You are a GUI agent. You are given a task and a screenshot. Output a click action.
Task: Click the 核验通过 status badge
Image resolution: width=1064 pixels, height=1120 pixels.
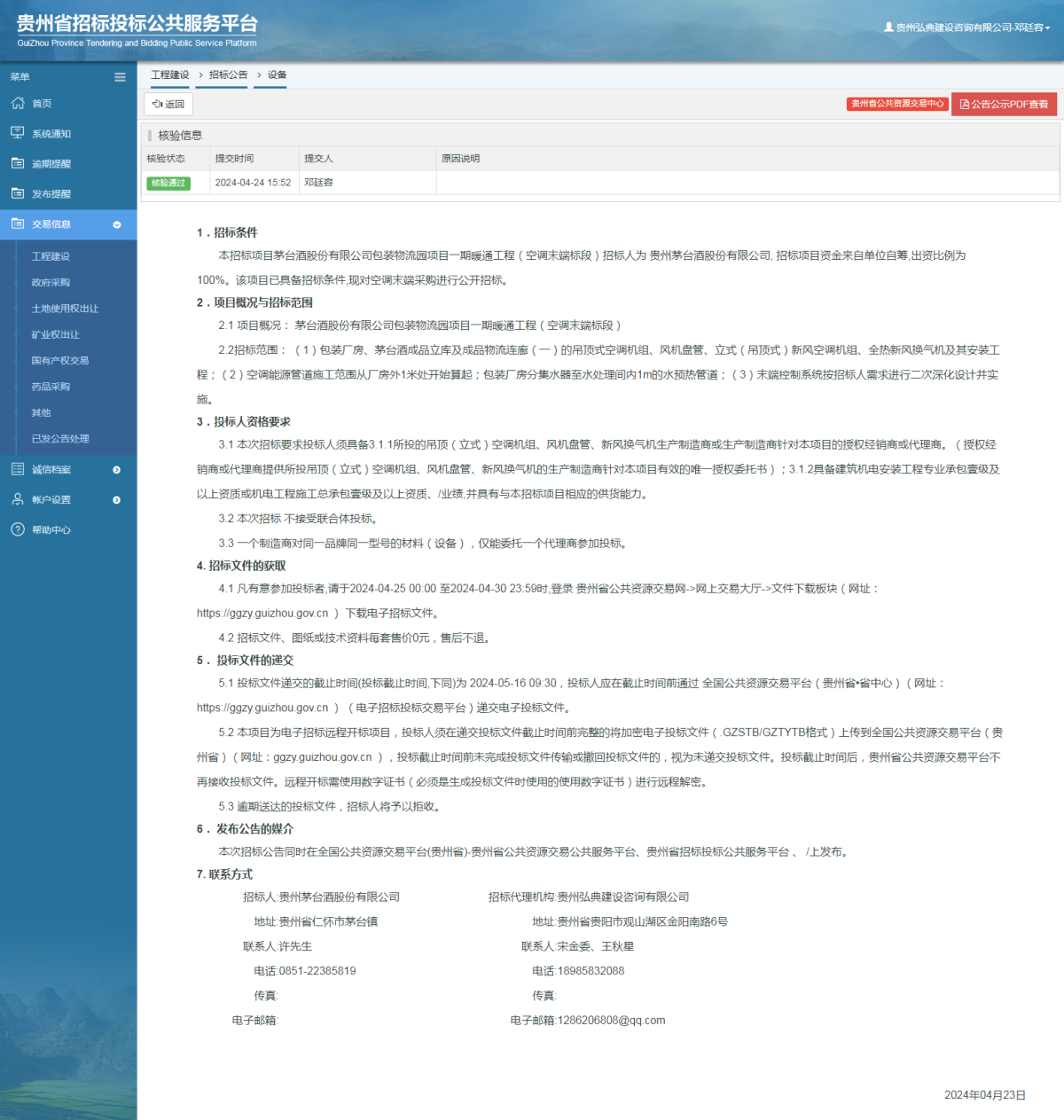(x=168, y=183)
